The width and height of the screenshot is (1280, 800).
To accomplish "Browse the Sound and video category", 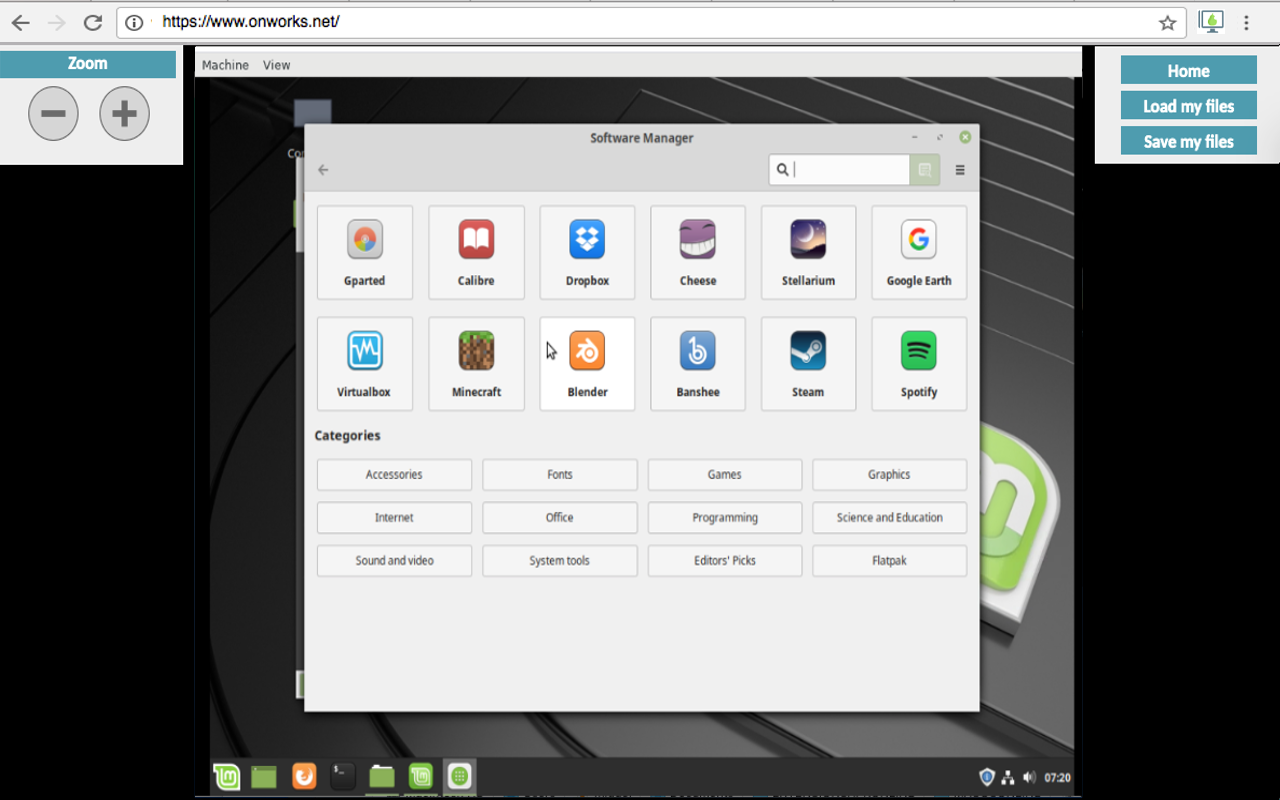I will point(394,561).
